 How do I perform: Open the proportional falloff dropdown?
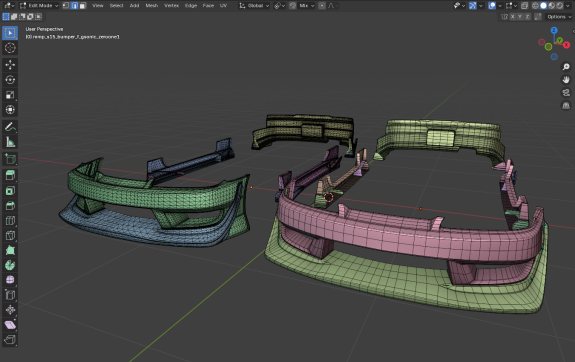coord(333,6)
